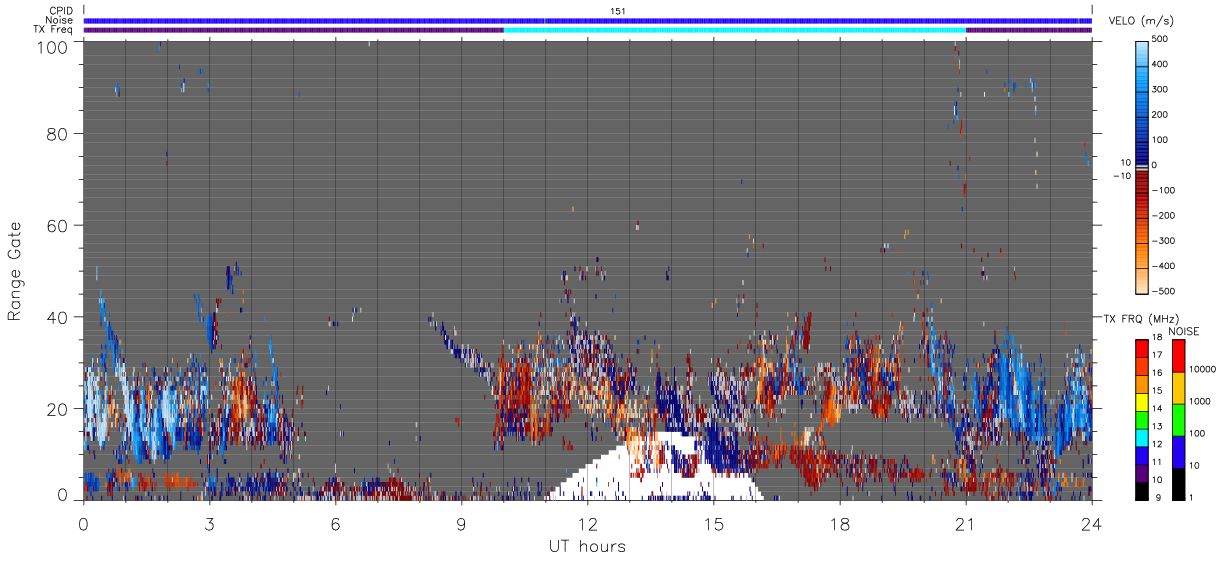Select the 9 label on the TX FRQ legend

[x=1157, y=497]
